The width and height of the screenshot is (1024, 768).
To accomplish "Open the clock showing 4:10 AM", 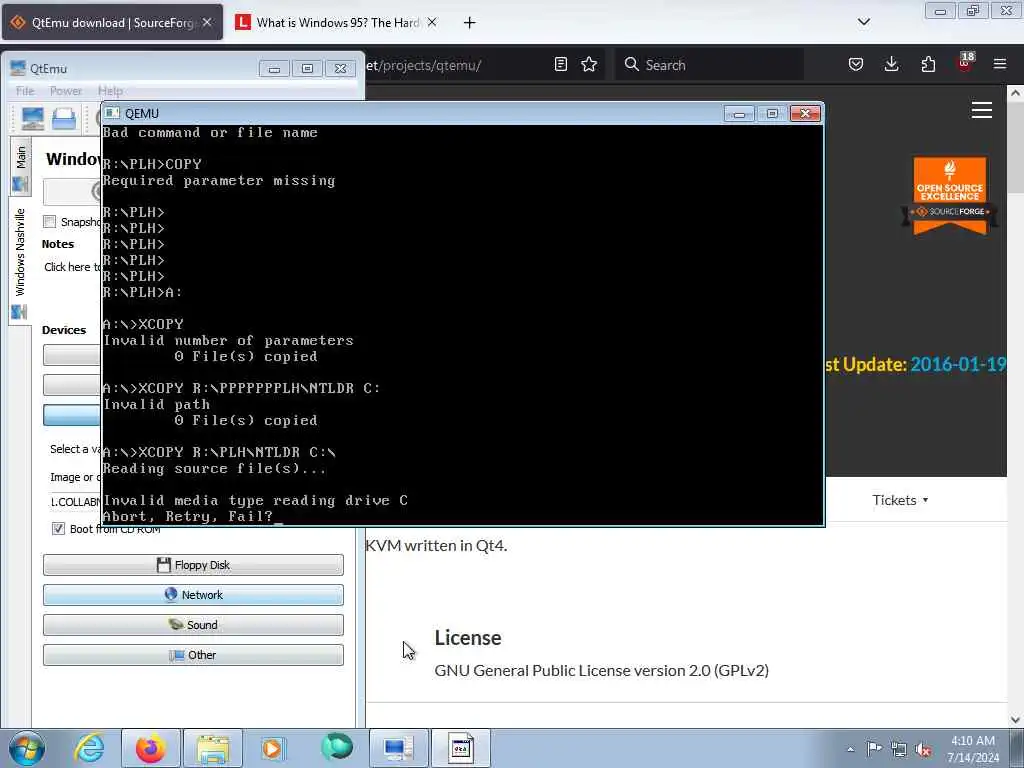I will (x=973, y=748).
